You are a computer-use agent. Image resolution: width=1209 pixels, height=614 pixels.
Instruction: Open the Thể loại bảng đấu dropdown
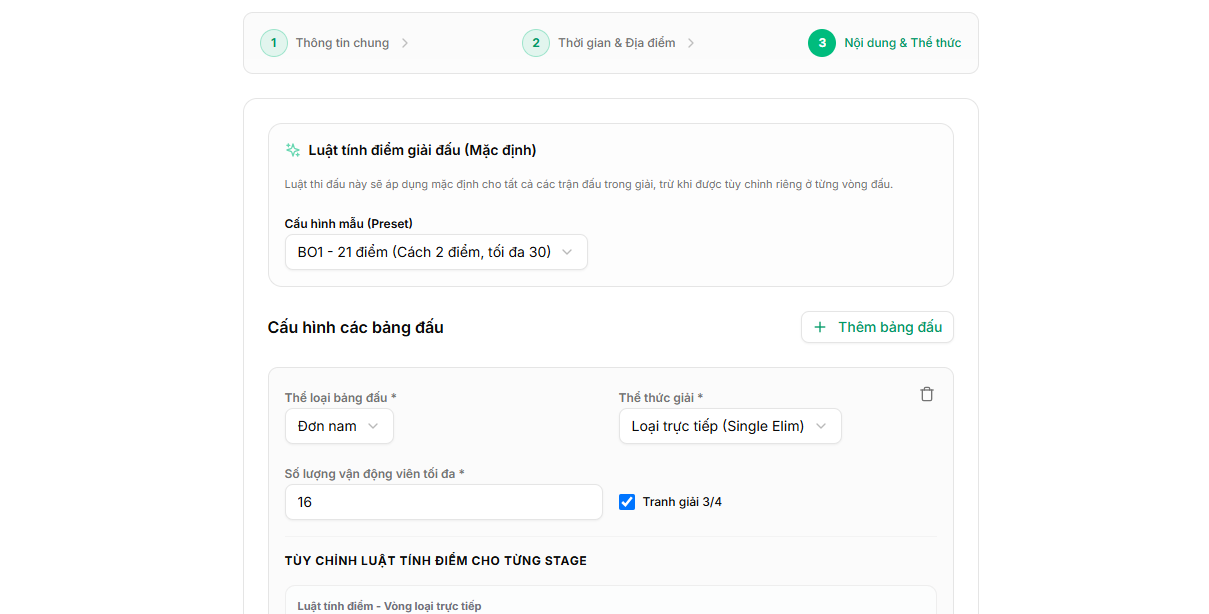coord(339,426)
